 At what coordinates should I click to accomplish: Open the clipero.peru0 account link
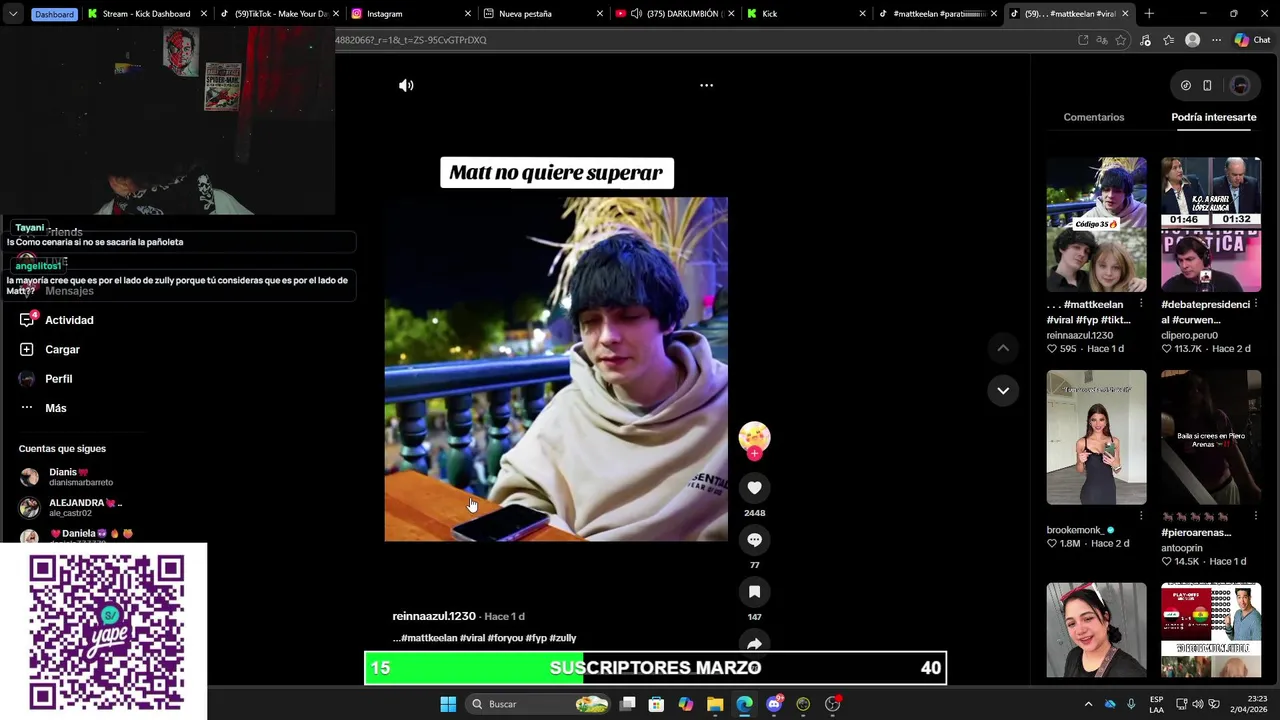tap(1189, 336)
